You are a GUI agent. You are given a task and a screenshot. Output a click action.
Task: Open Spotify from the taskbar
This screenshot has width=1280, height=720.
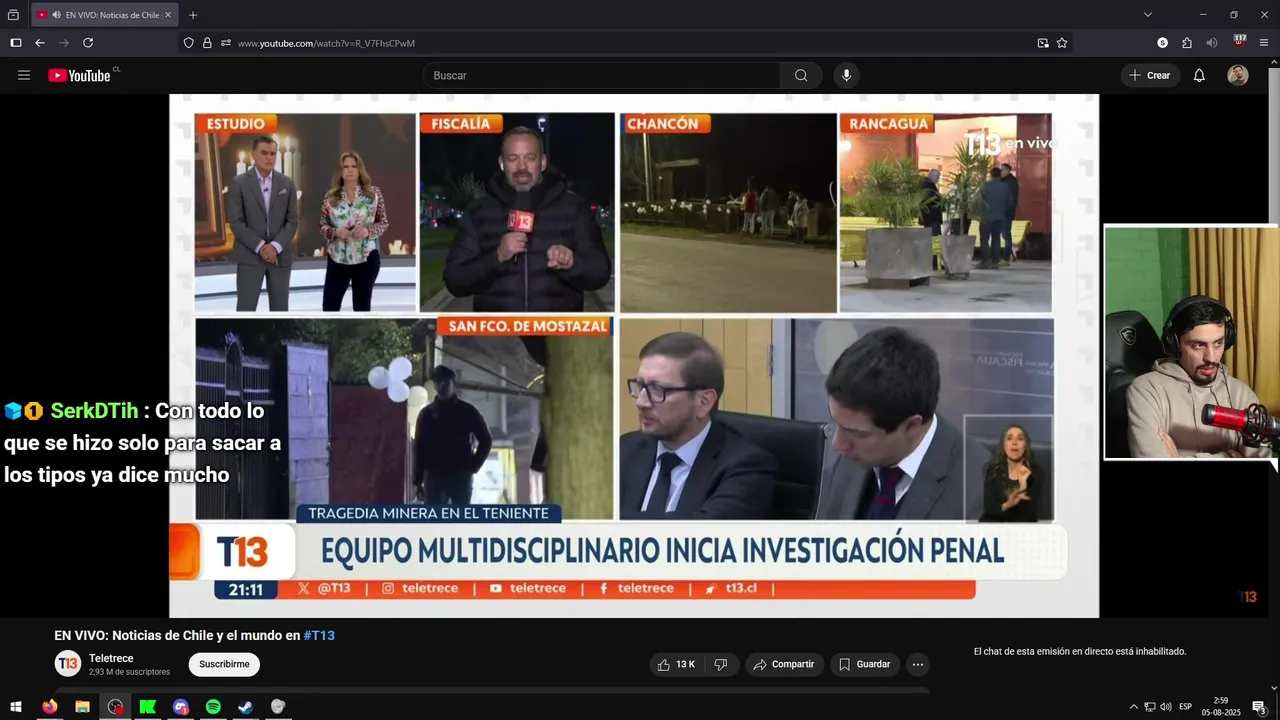[x=213, y=707]
